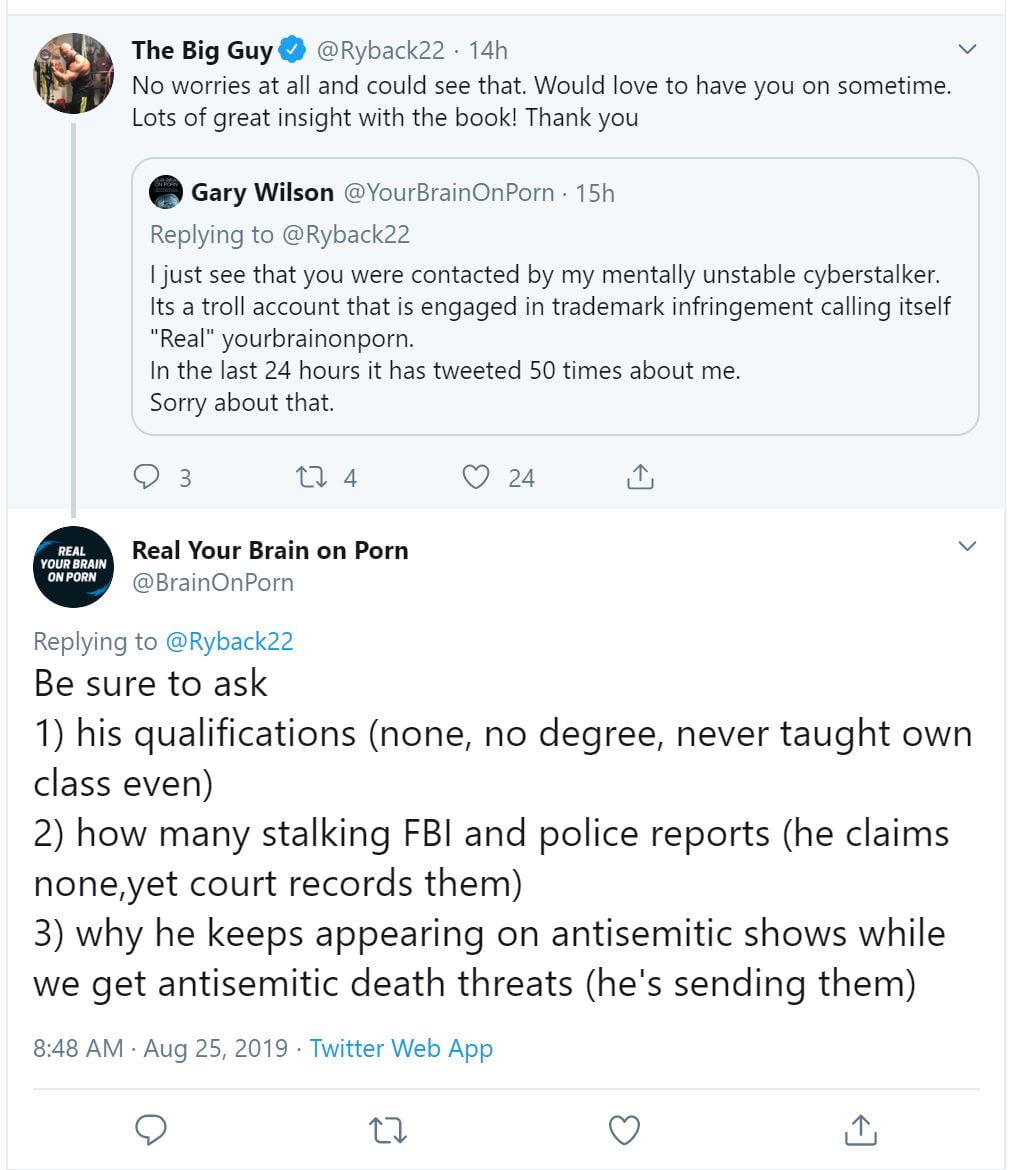Share The Big Guy's tweet
The image size is (1023, 1170).
pyautogui.click(x=640, y=478)
